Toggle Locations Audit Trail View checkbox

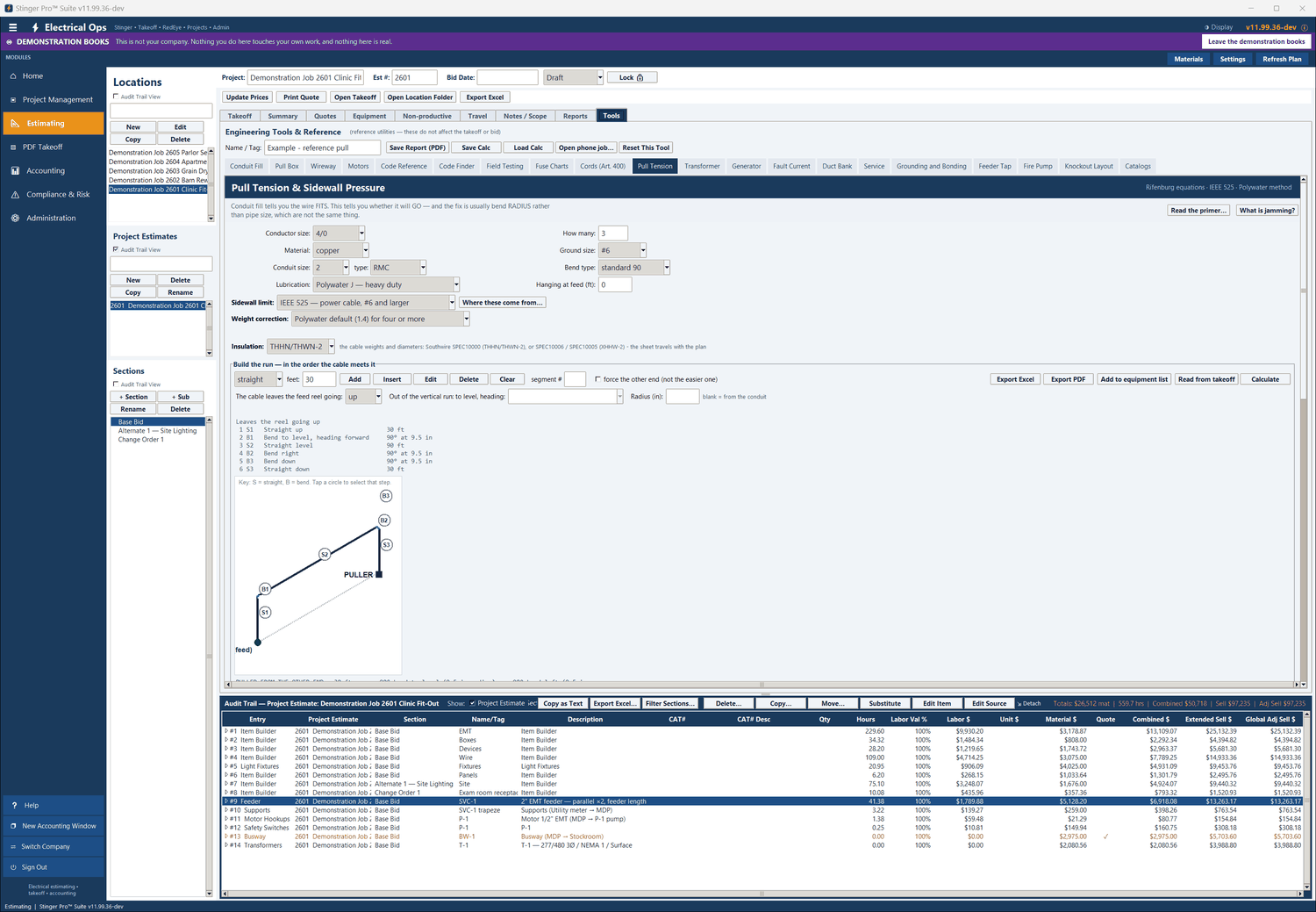(116, 97)
